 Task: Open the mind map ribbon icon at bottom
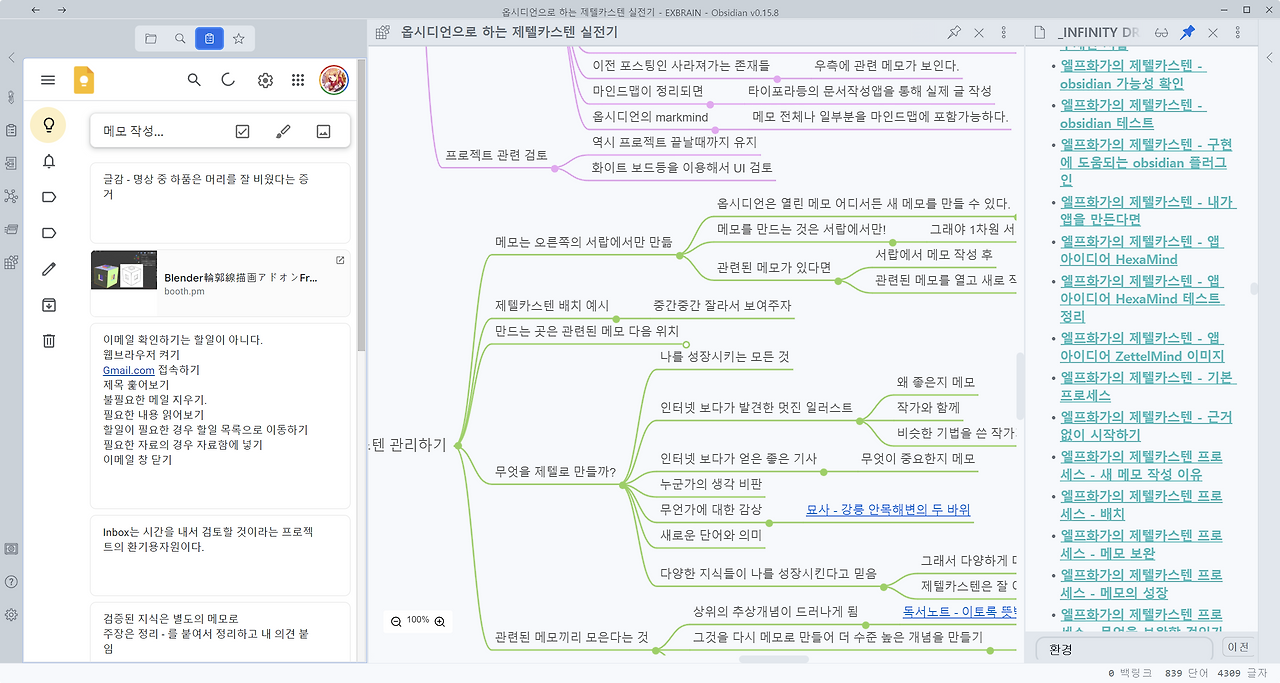coord(11,262)
